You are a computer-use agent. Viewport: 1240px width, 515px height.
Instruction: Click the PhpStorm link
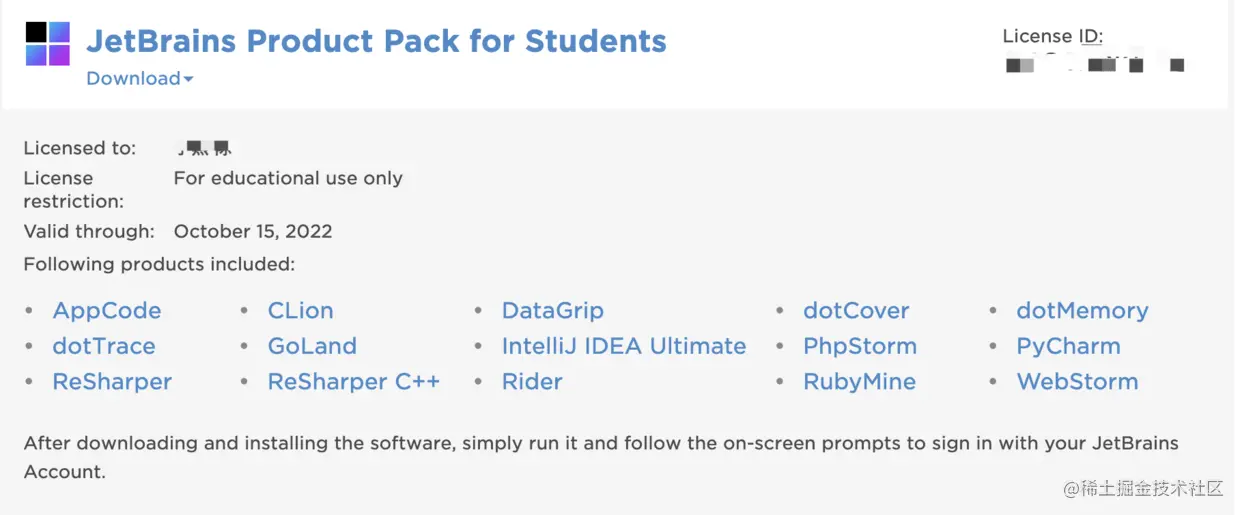pos(860,346)
